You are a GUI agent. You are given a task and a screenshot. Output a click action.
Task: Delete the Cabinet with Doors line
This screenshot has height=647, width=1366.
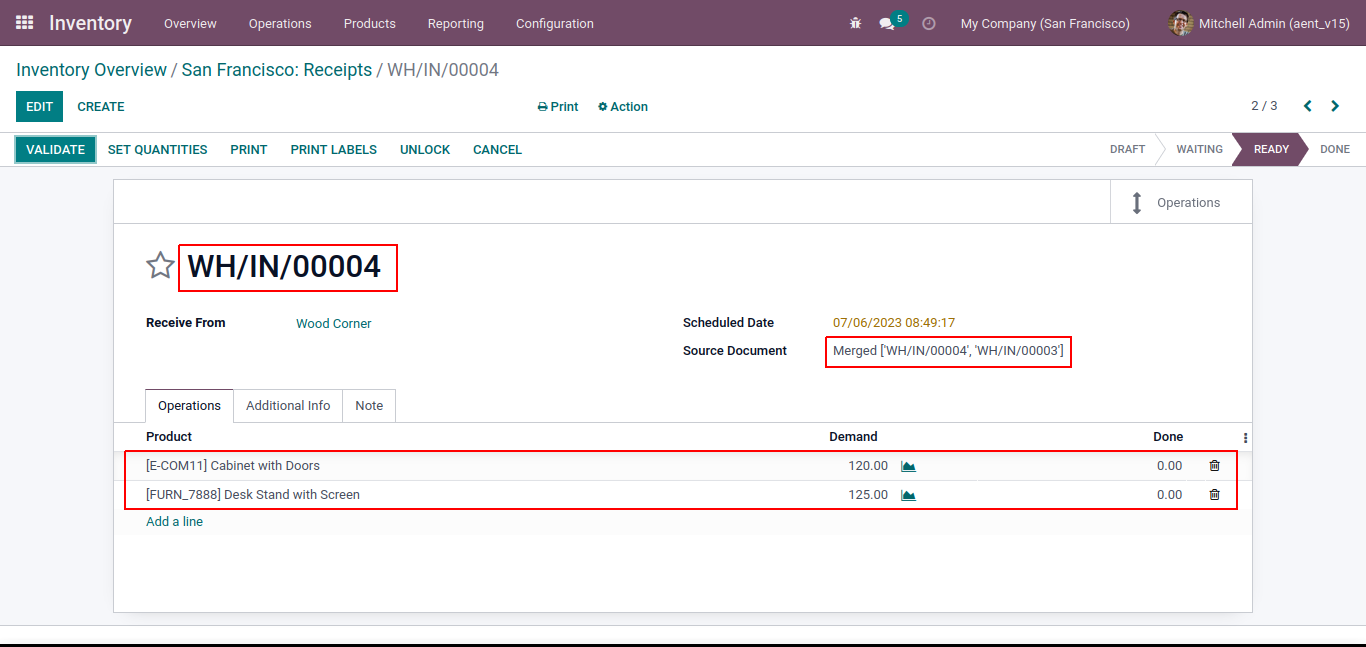[x=1214, y=466]
